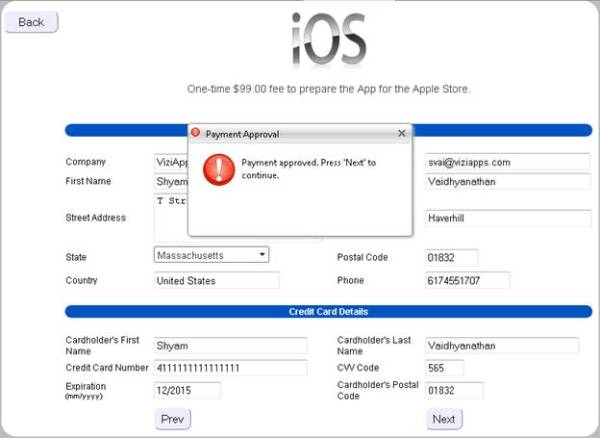This screenshot has height=438, width=600.
Task: Close the Payment Approval dialog
Action: (401, 133)
